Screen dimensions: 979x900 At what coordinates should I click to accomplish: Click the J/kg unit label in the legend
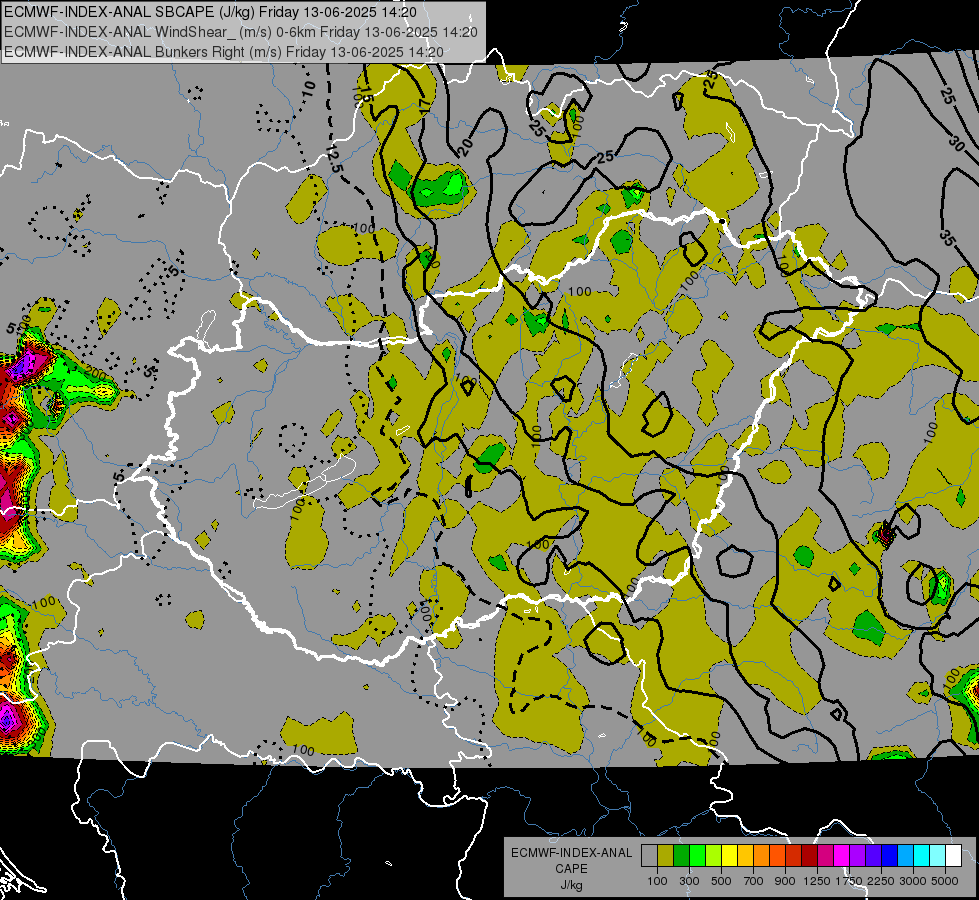point(571,885)
